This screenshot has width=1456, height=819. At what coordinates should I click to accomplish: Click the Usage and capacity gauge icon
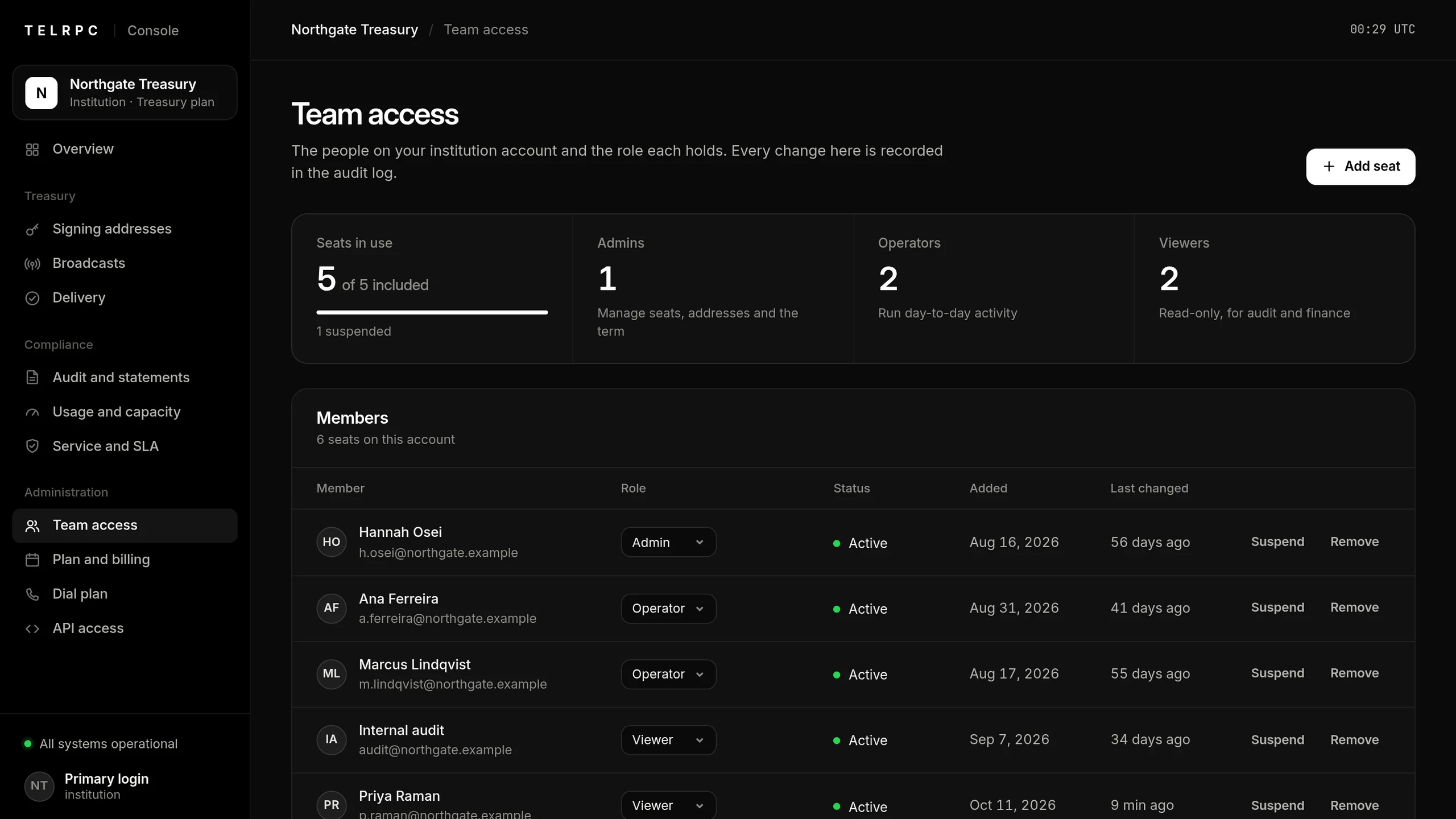(x=32, y=412)
